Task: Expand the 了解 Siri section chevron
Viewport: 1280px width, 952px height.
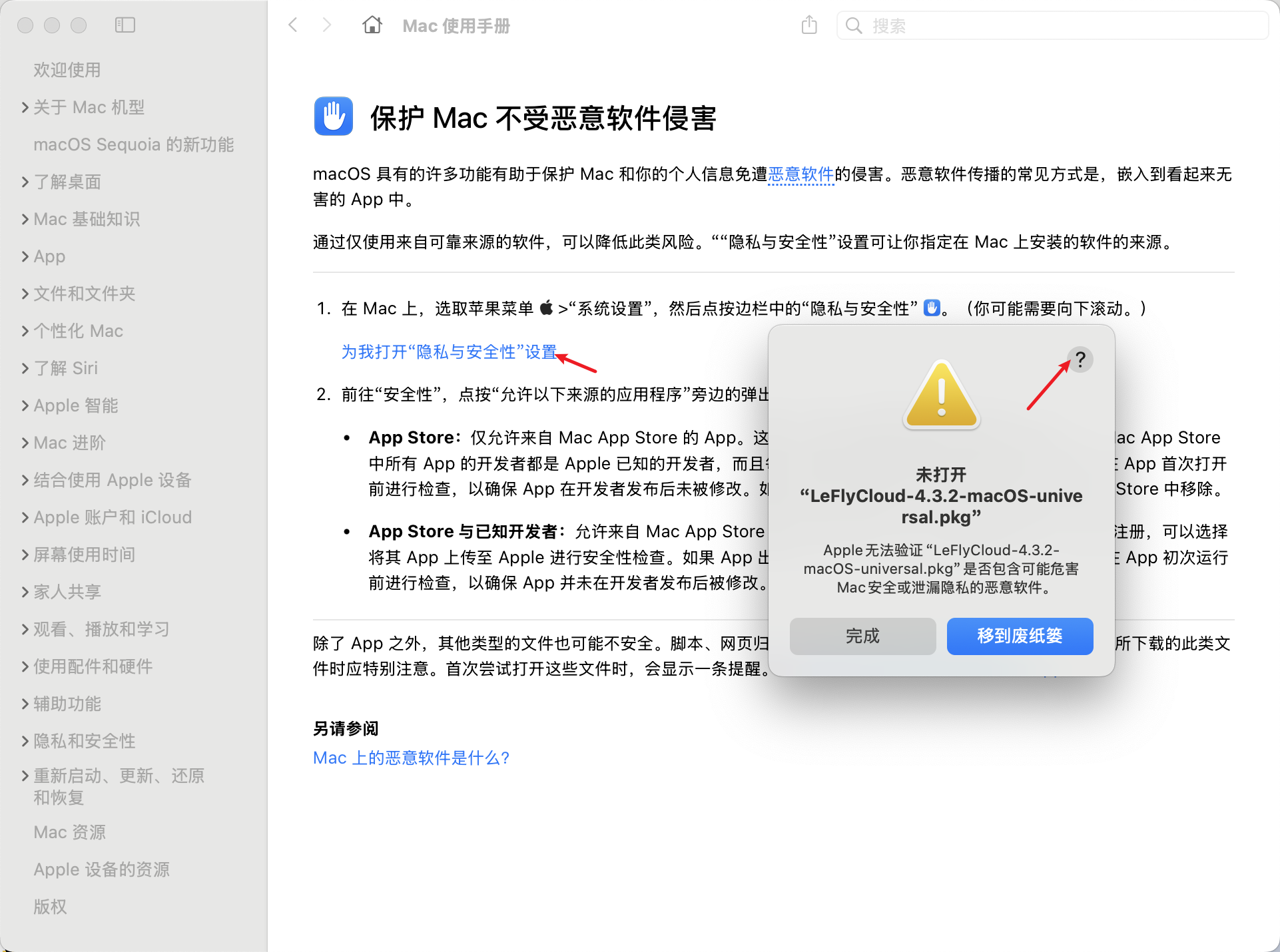Action: click(25, 368)
